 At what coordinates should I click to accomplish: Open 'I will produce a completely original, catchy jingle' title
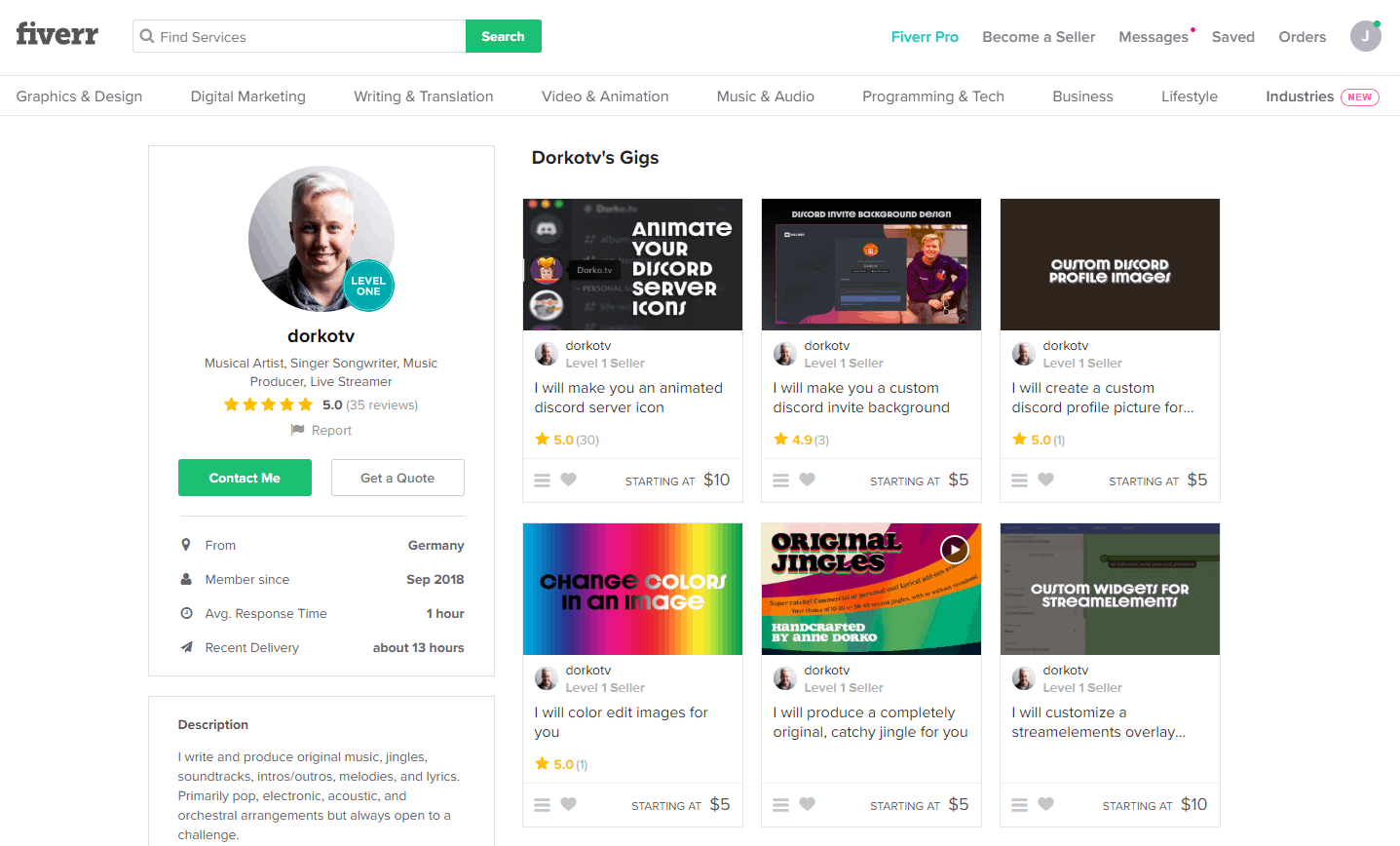(x=870, y=722)
